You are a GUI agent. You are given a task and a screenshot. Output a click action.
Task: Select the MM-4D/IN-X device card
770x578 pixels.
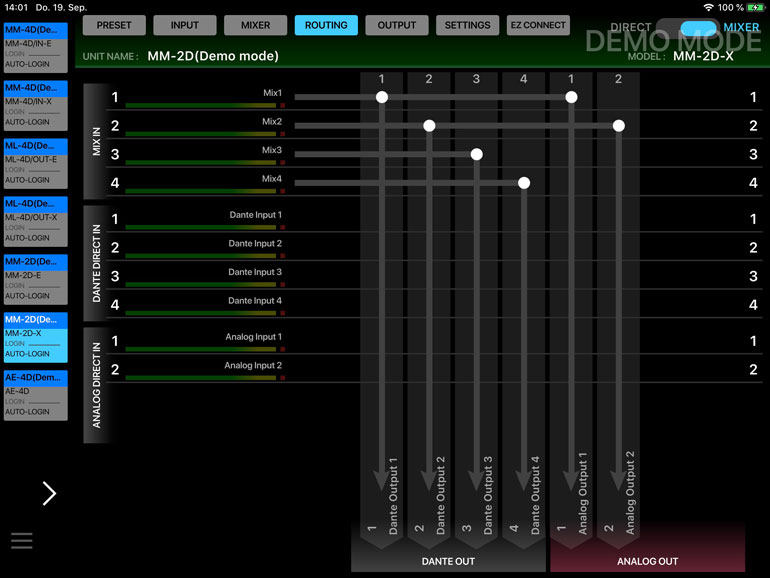[x=36, y=106]
